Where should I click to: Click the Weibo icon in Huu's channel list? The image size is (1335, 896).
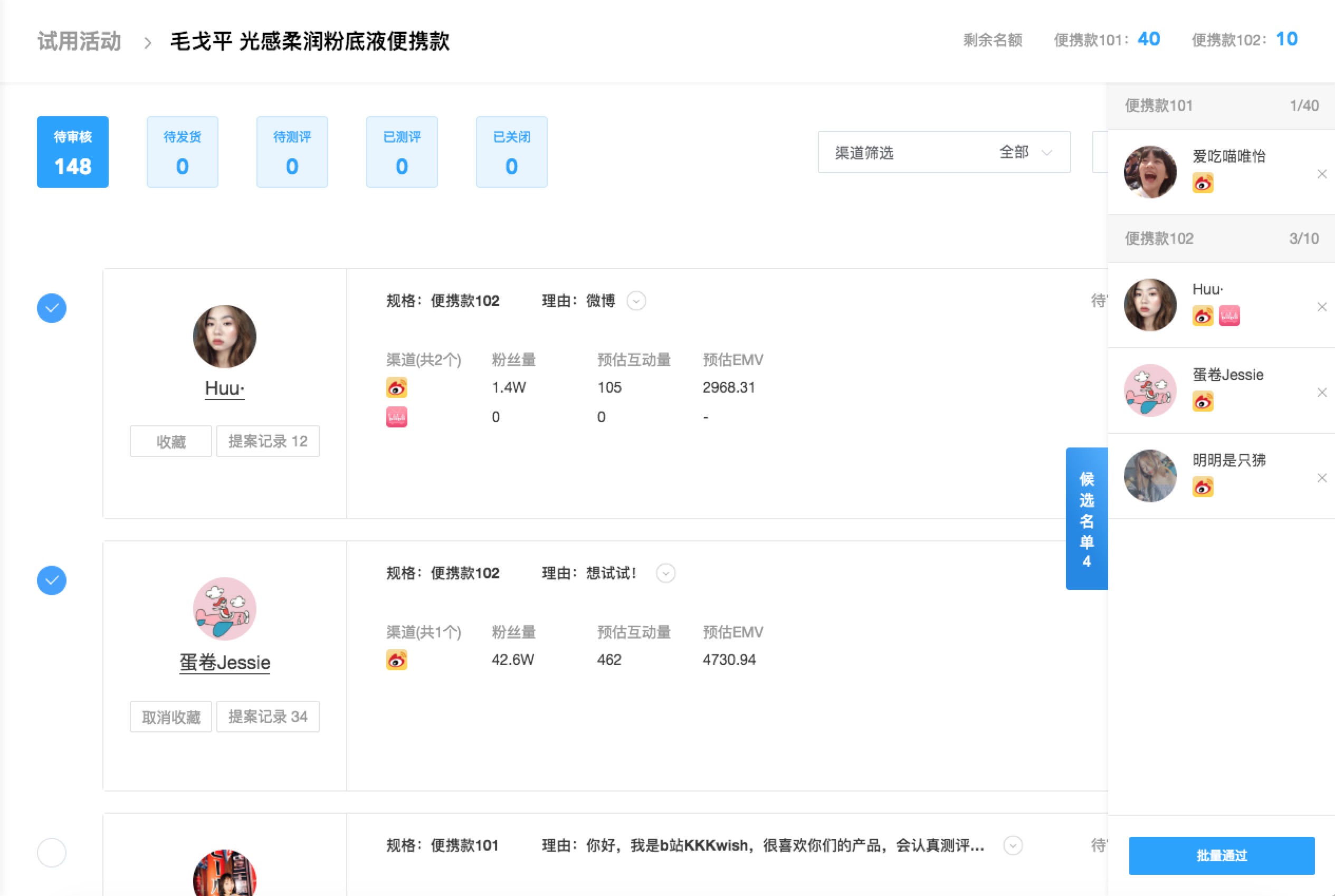click(x=397, y=387)
